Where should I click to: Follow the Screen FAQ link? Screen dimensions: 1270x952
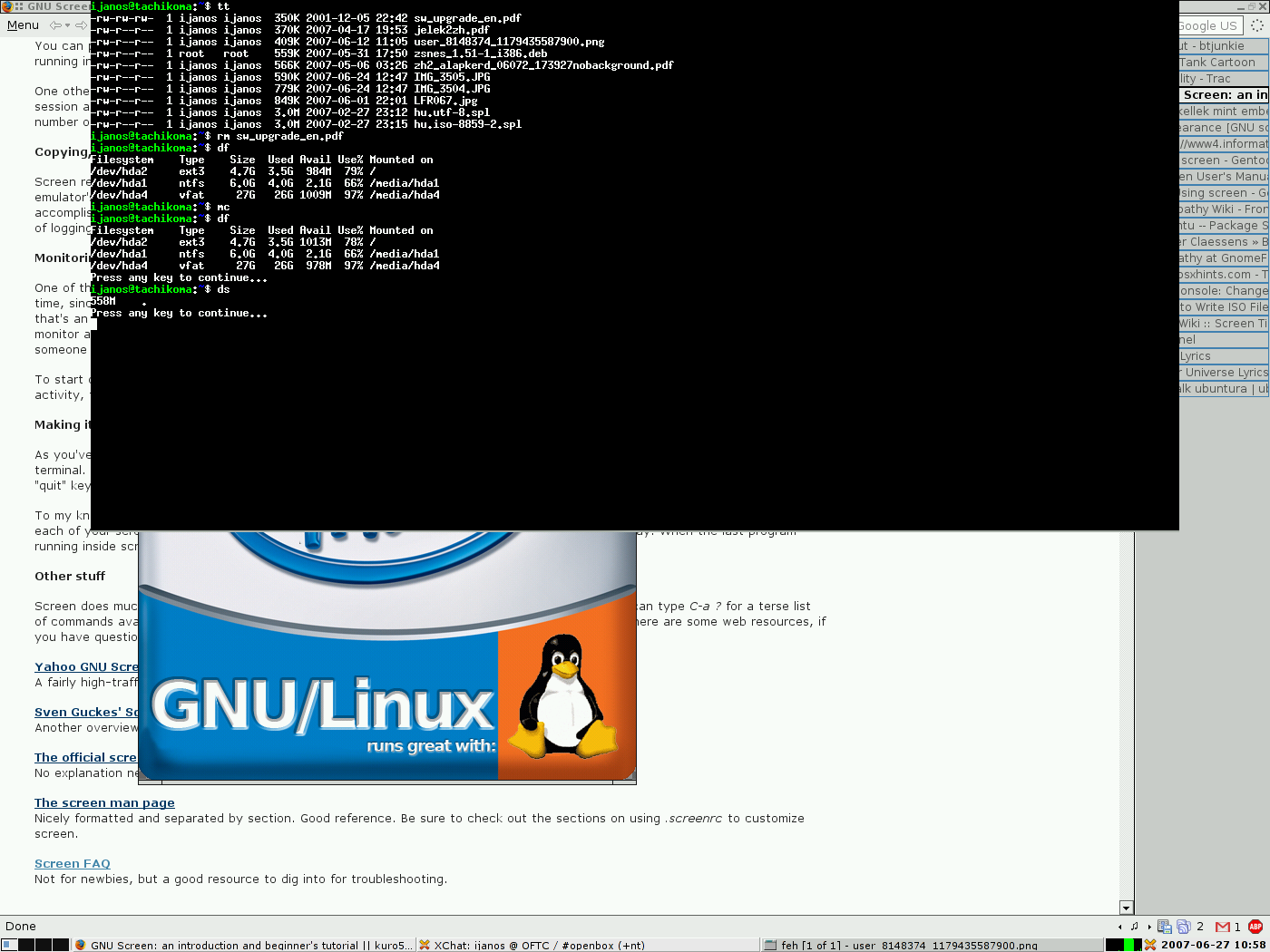point(73,863)
